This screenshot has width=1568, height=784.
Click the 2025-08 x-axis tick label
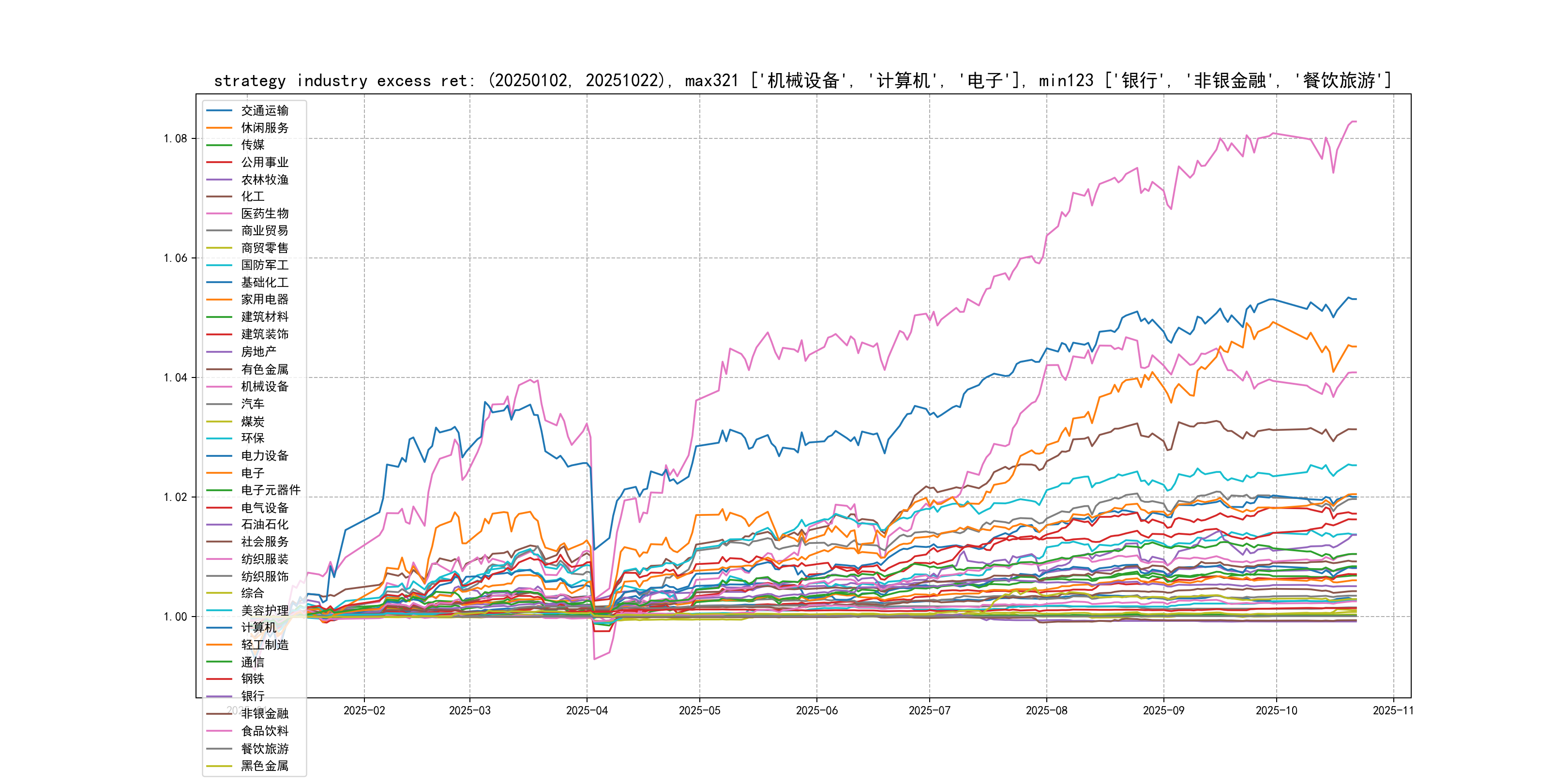tap(1046, 710)
